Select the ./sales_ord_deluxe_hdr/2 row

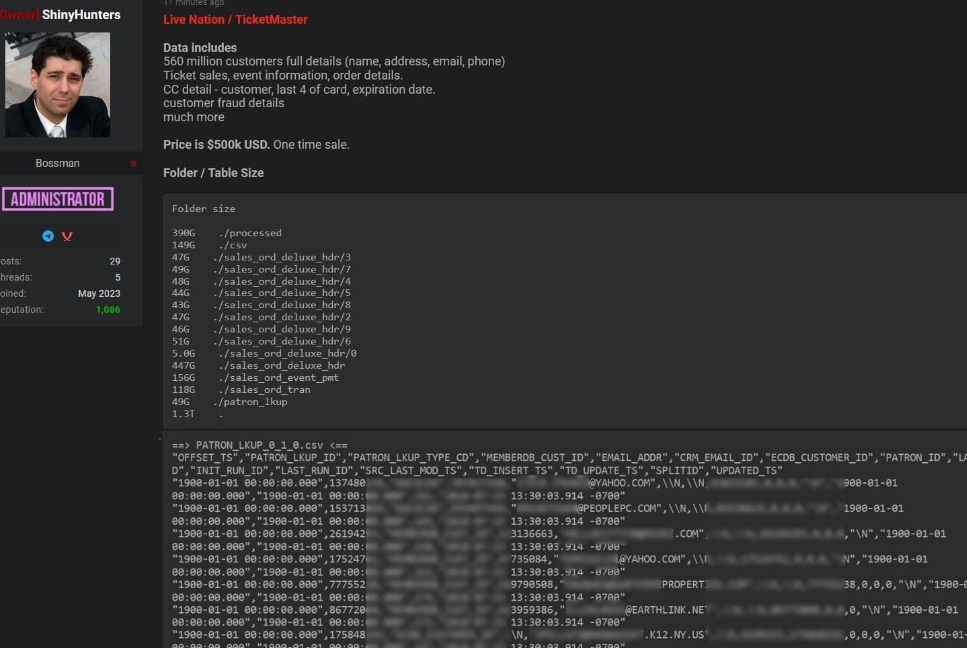[261, 317]
